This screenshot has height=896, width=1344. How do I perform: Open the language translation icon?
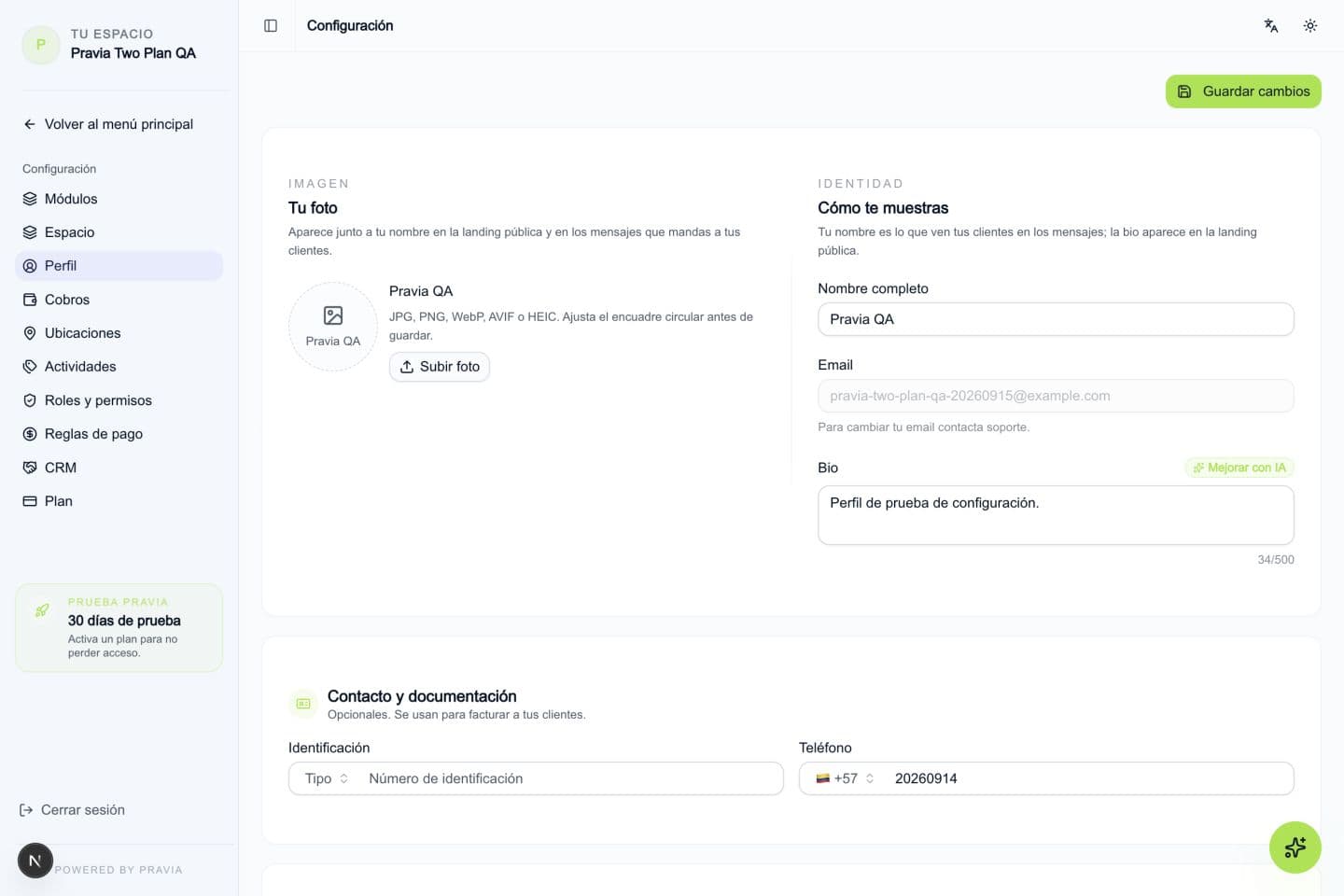(1271, 26)
